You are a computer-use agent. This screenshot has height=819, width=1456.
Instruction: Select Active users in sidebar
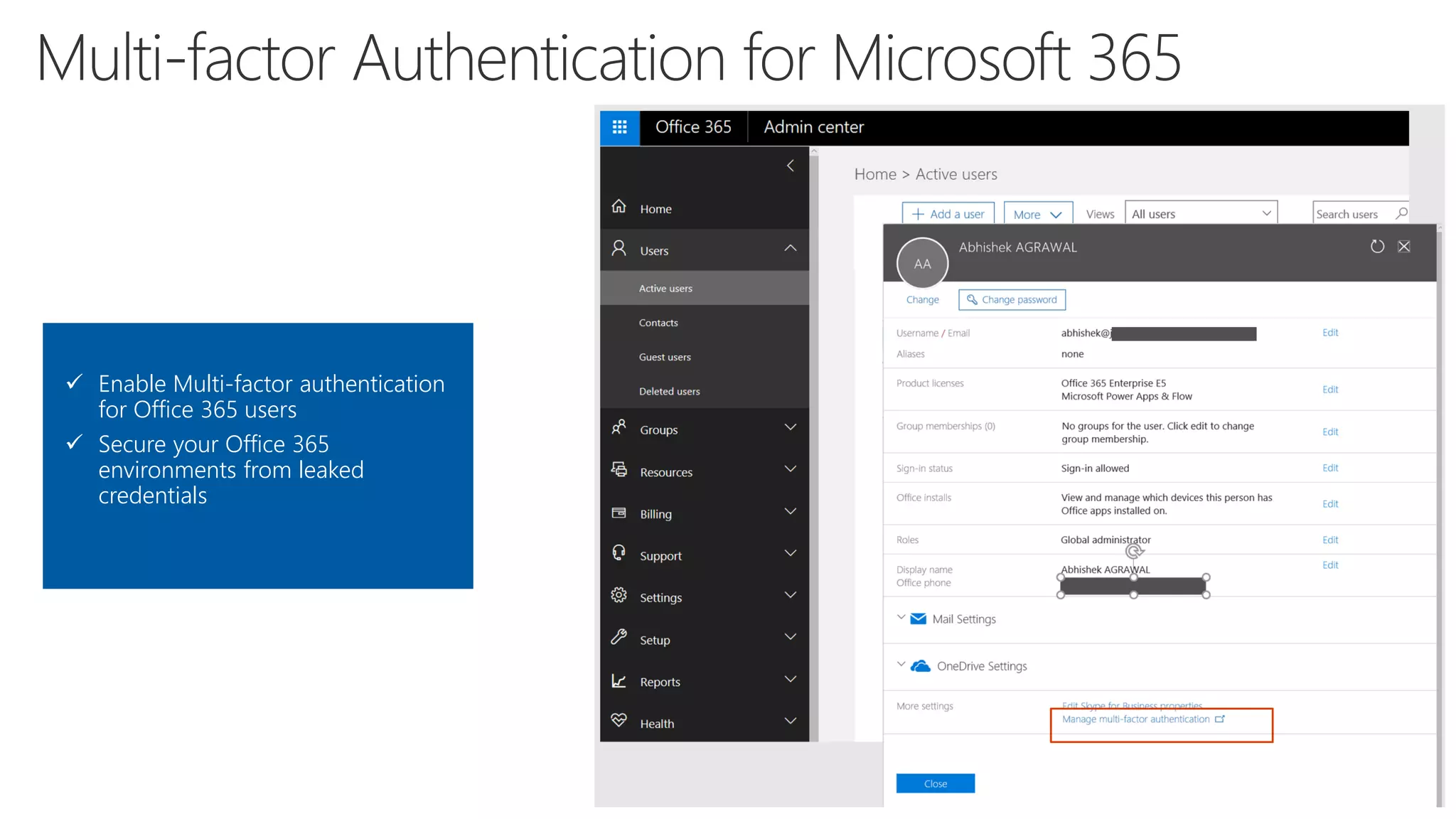click(704, 288)
